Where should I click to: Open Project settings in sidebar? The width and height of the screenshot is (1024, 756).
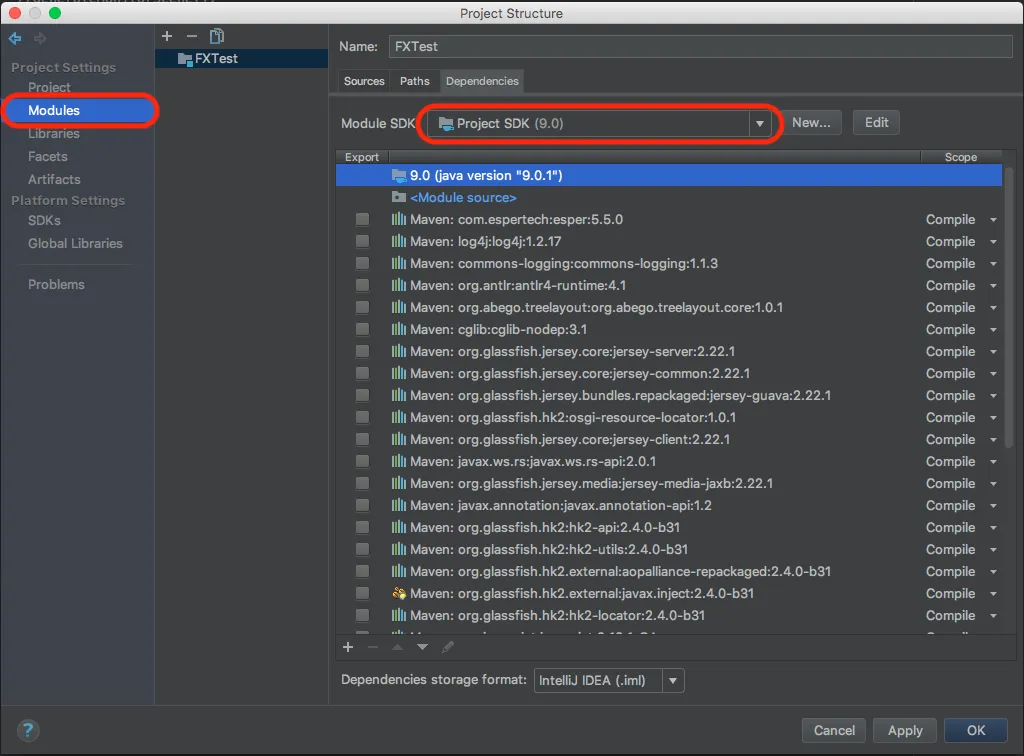click(x=49, y=87)
